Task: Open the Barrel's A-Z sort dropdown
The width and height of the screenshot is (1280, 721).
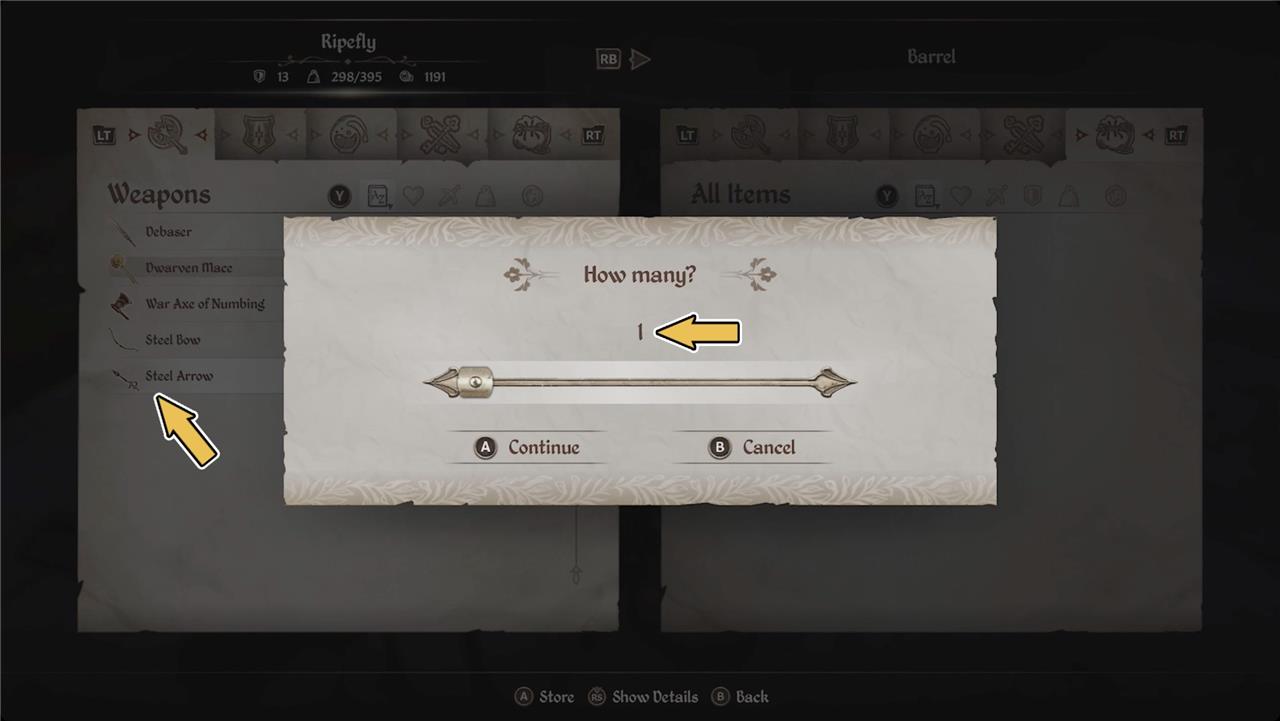Action: click(x=926, y=195)
